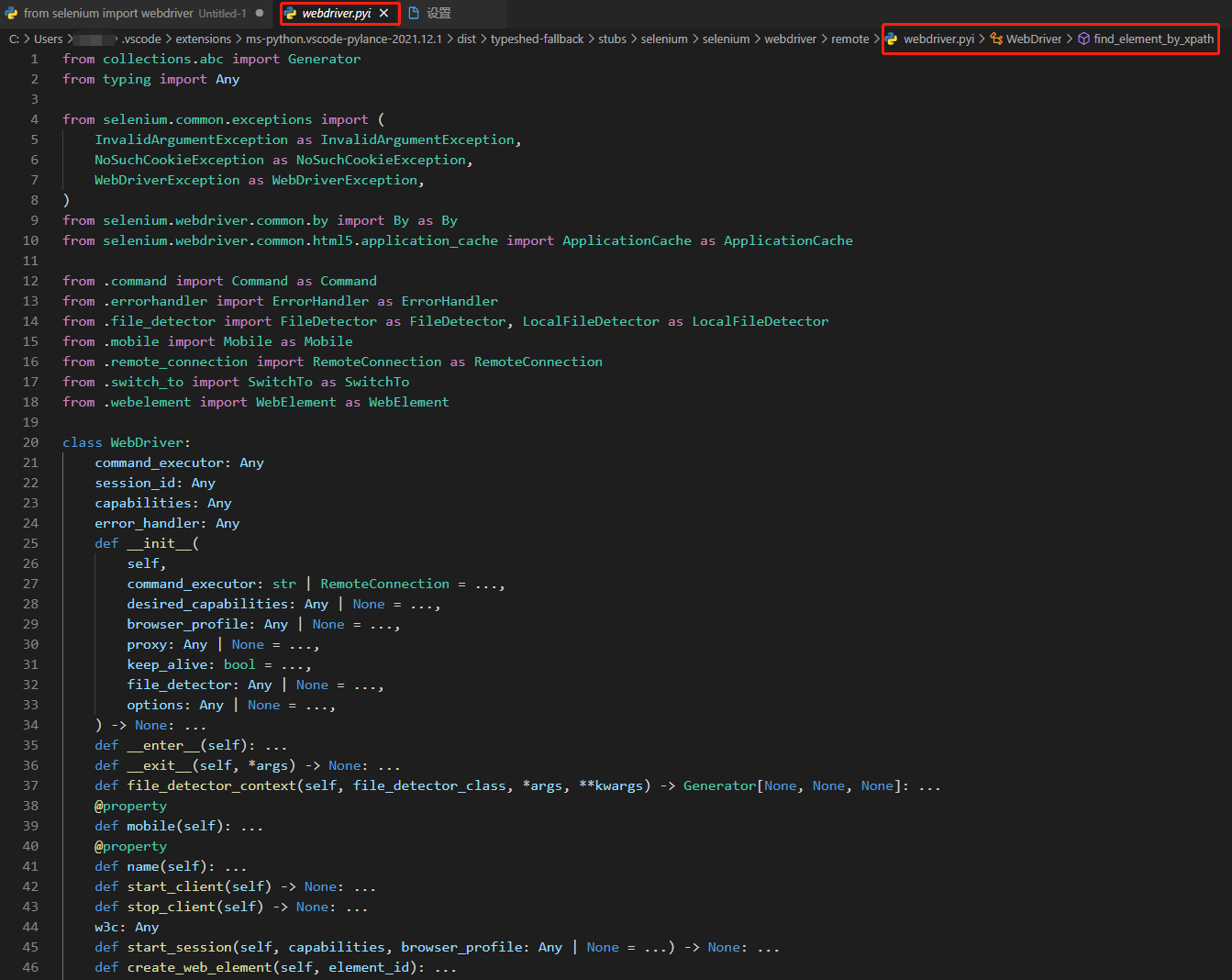The image size is (1232, 980).
Task: Open the find_element_by_xpath breadcrumb symbol list
Action: point(1154,39)
